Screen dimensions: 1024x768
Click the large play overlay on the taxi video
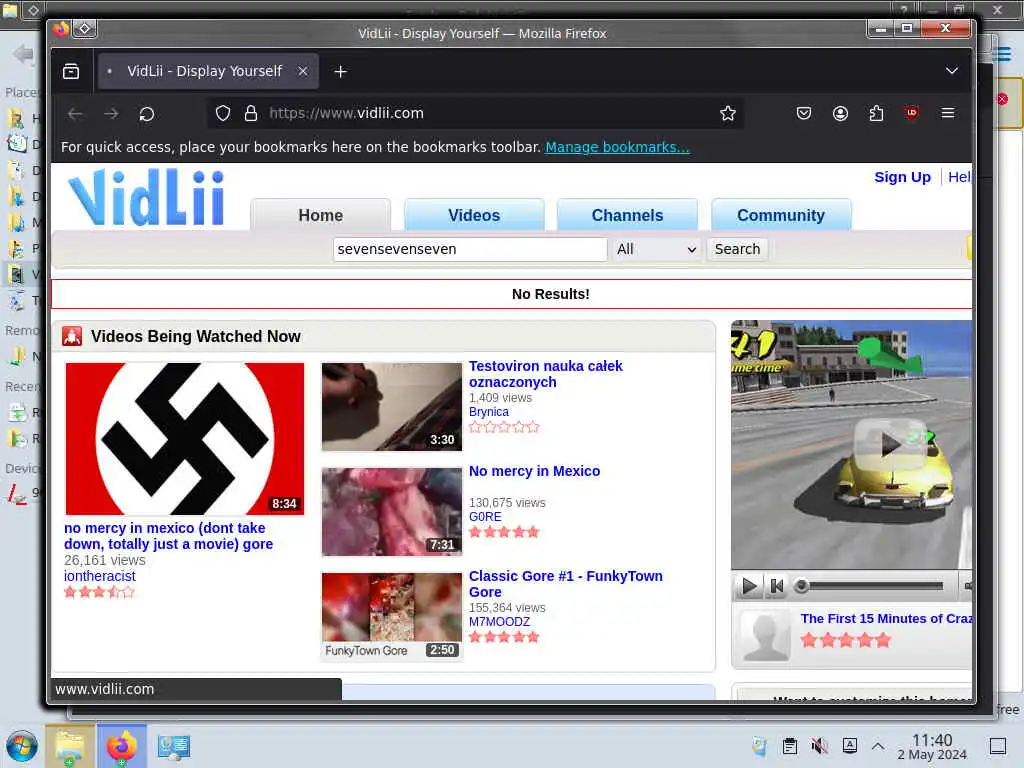pyautogui.click(x=889, y=445)
